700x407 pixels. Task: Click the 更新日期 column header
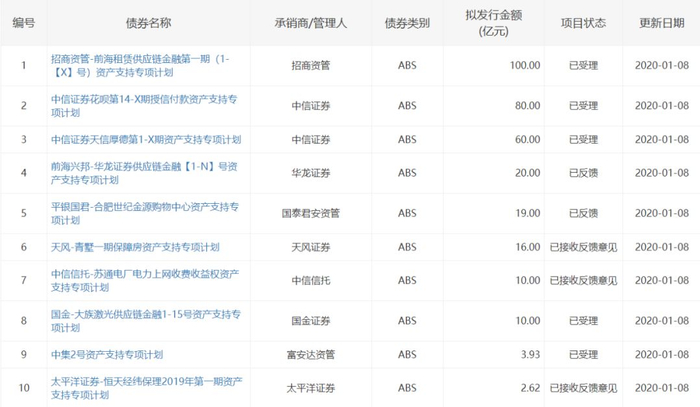tap(662, 23)
